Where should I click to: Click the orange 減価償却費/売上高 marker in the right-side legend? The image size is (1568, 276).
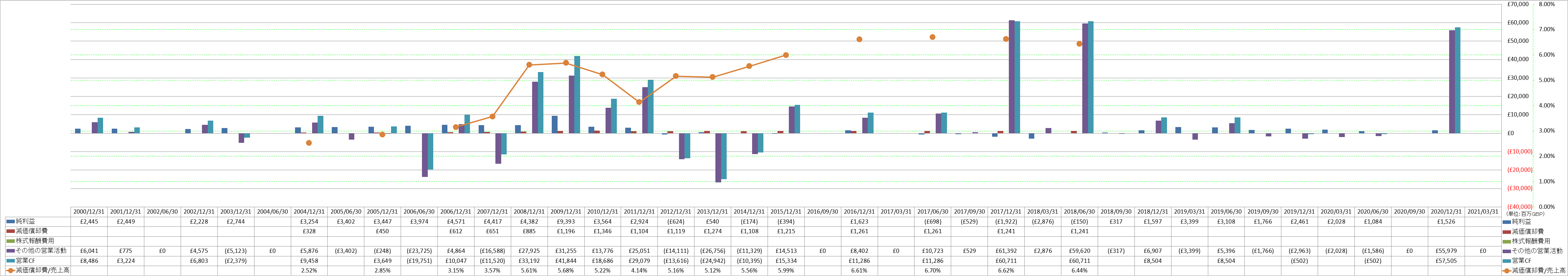[x=1506, y=271]
